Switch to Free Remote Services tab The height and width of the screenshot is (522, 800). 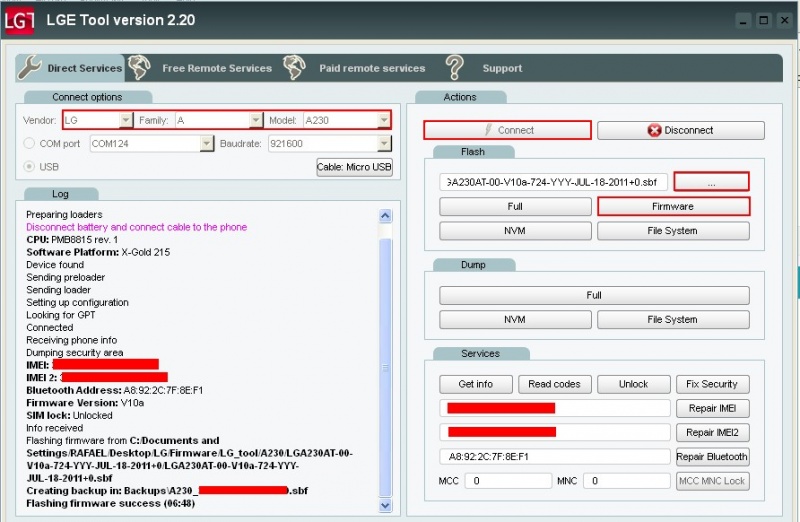[217, 68]
